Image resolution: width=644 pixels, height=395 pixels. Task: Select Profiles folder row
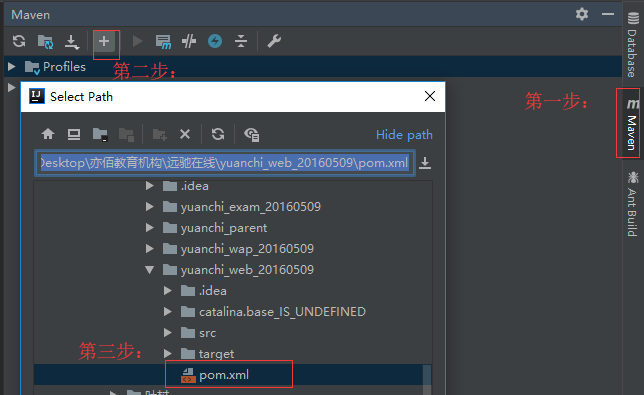coord(313,67)
